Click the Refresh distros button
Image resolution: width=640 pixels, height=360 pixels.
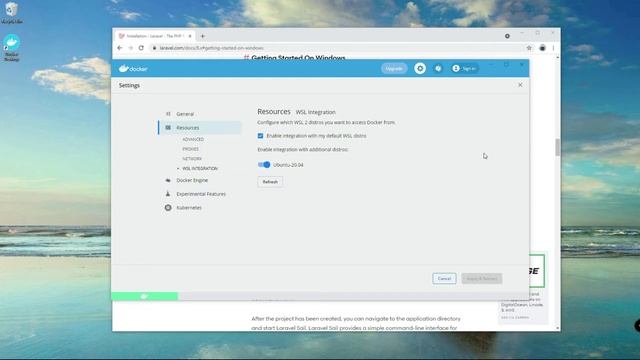[270, 182]
